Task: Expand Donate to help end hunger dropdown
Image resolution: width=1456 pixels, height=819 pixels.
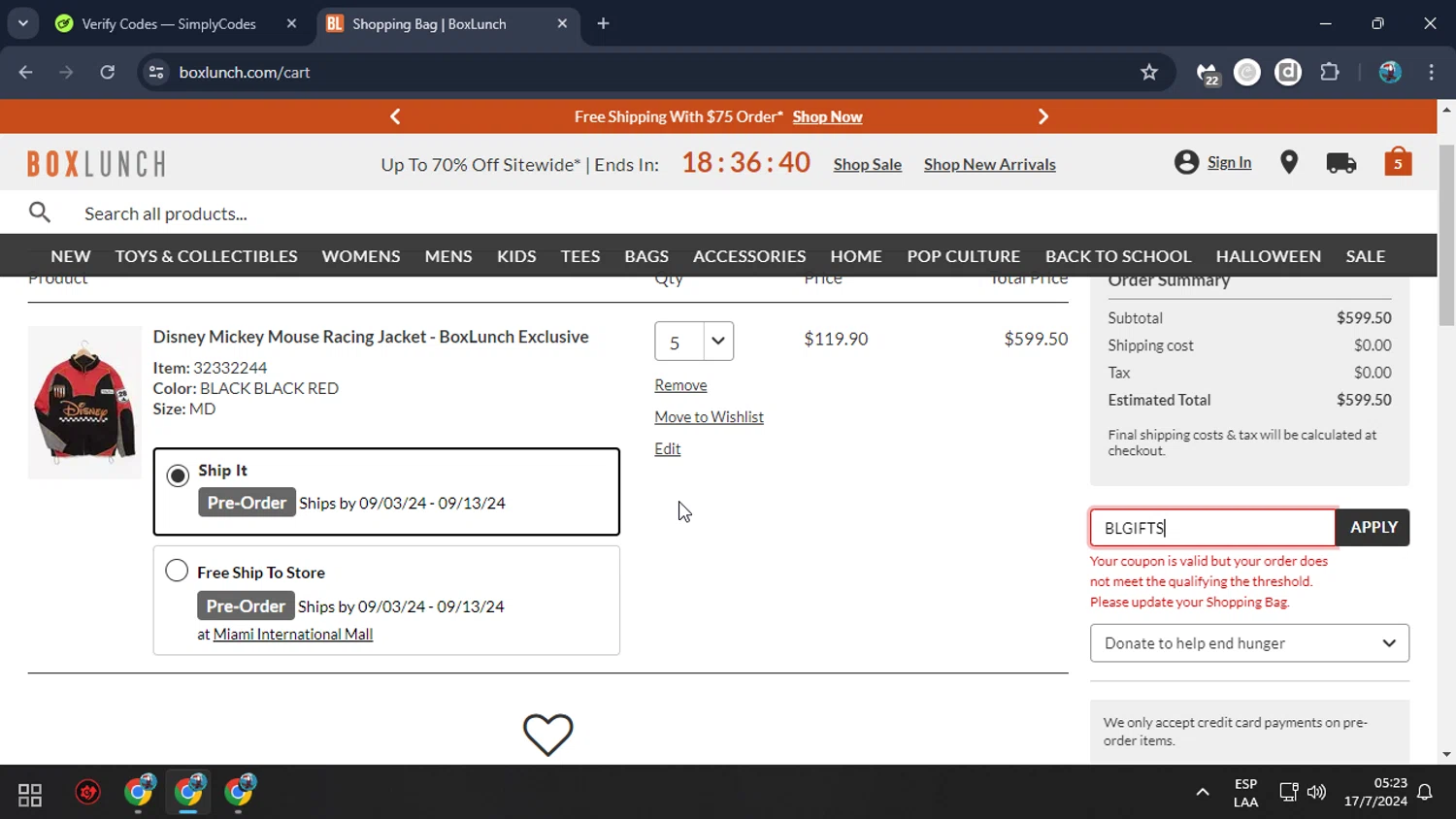Action: click(1249, 642)
